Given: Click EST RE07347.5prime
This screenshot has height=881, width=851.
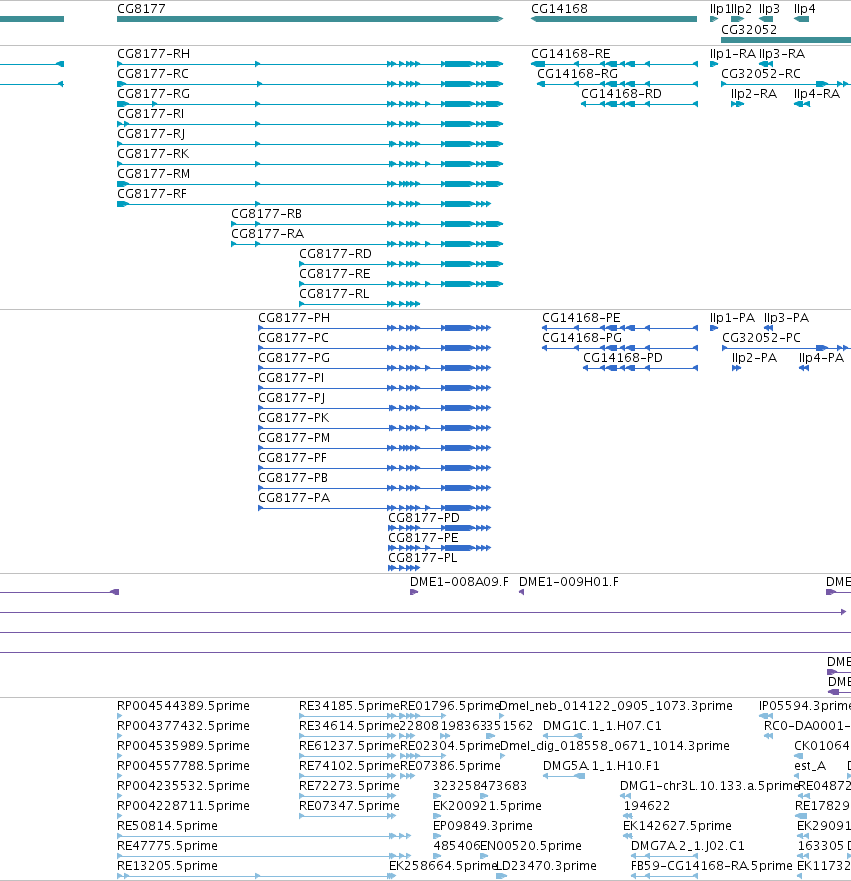Looking at the screenshot, I should pos(349,806).
